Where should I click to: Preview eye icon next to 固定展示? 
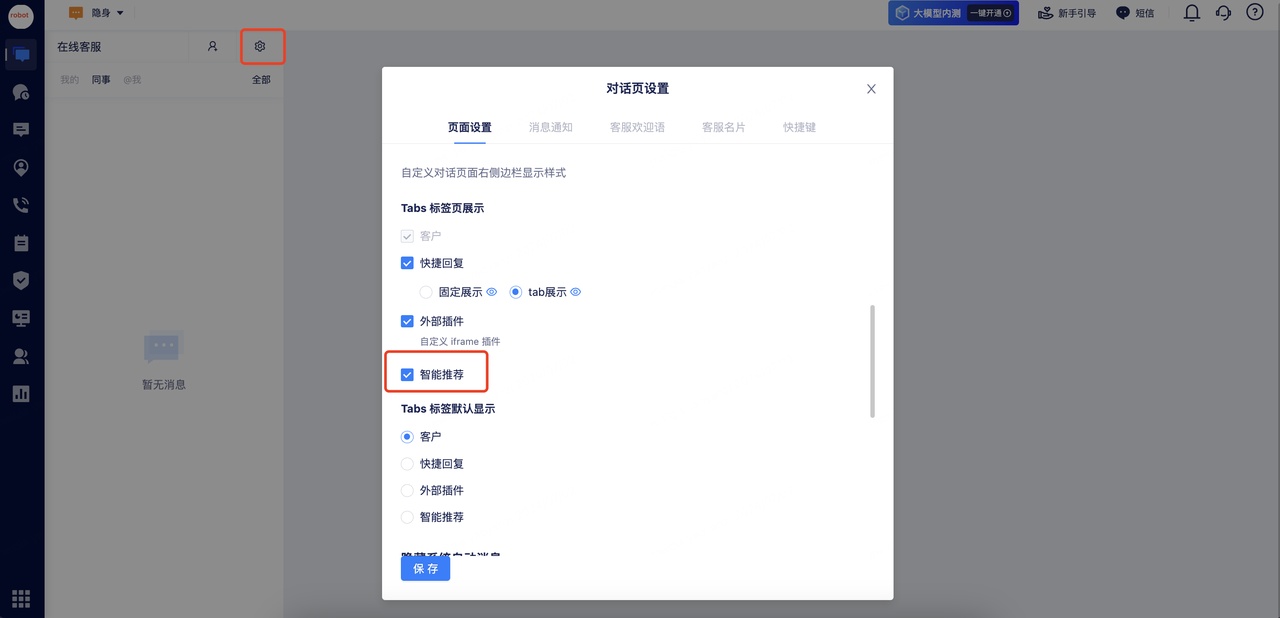click(491, 292)
